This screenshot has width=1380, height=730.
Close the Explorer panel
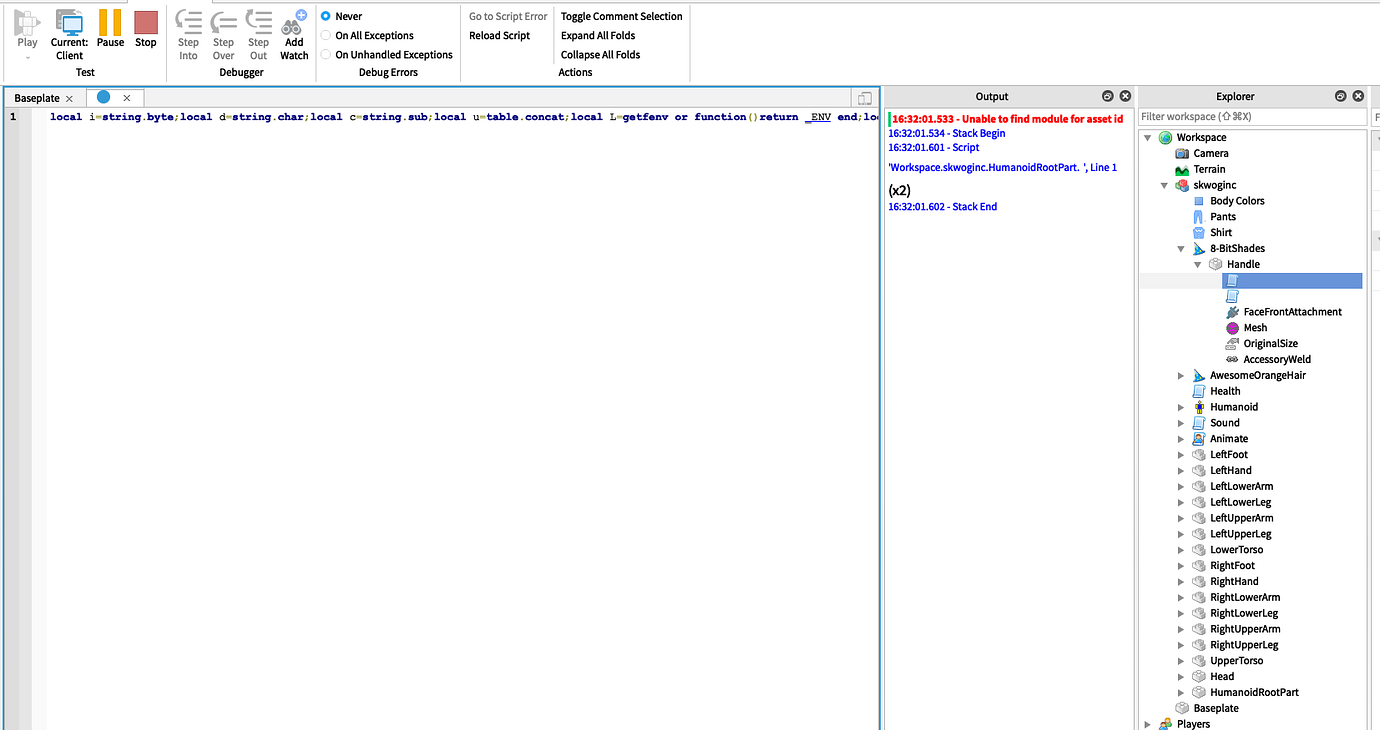point(1358,96)
